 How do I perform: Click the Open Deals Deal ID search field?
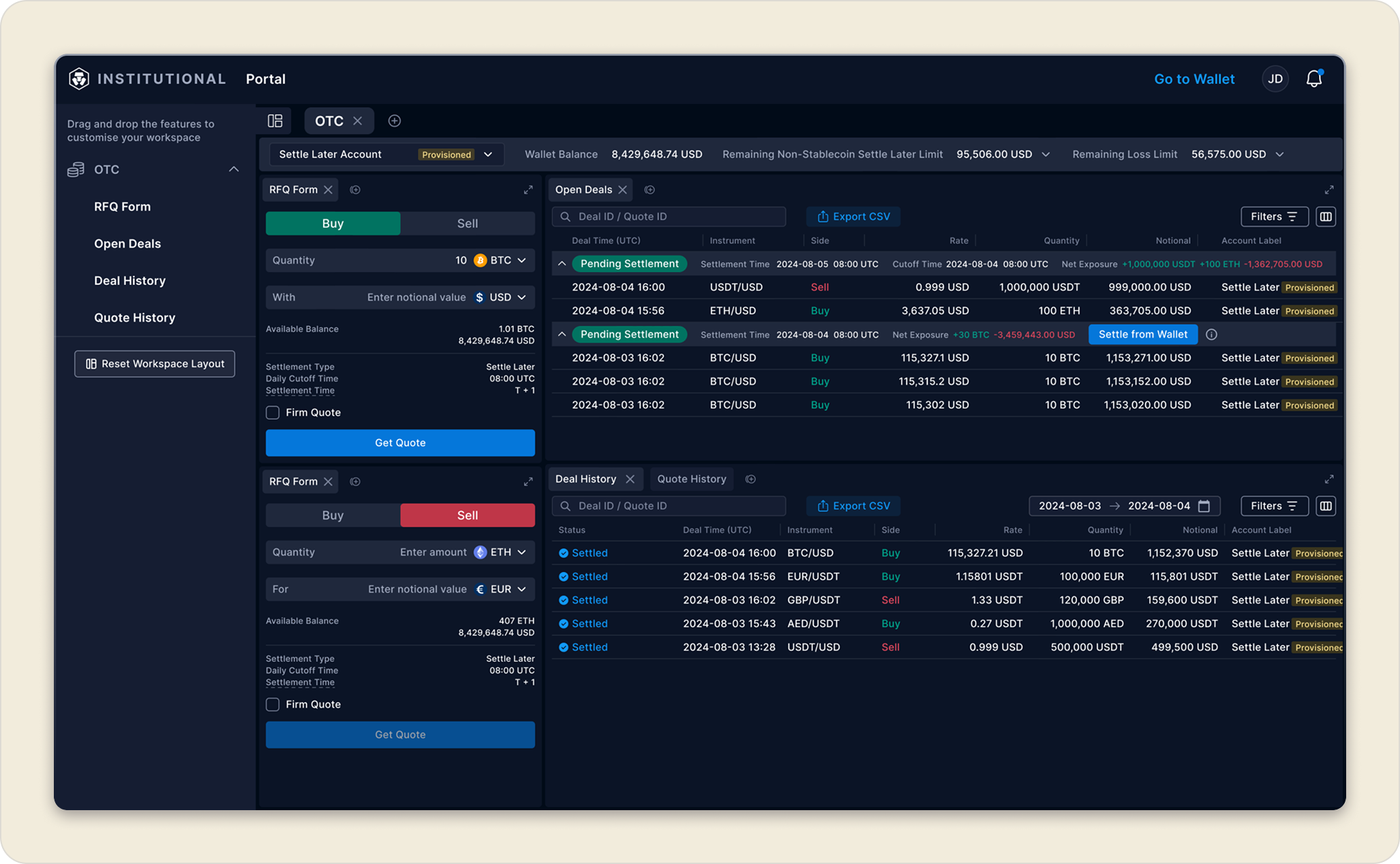669,217
